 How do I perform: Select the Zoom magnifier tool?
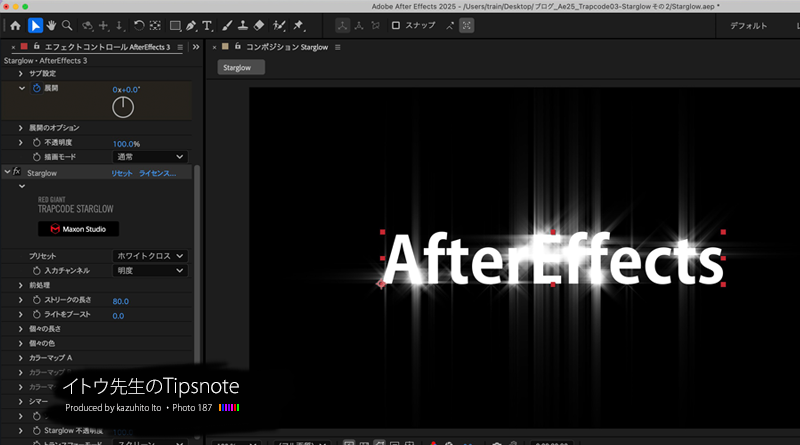click(67, 26)
